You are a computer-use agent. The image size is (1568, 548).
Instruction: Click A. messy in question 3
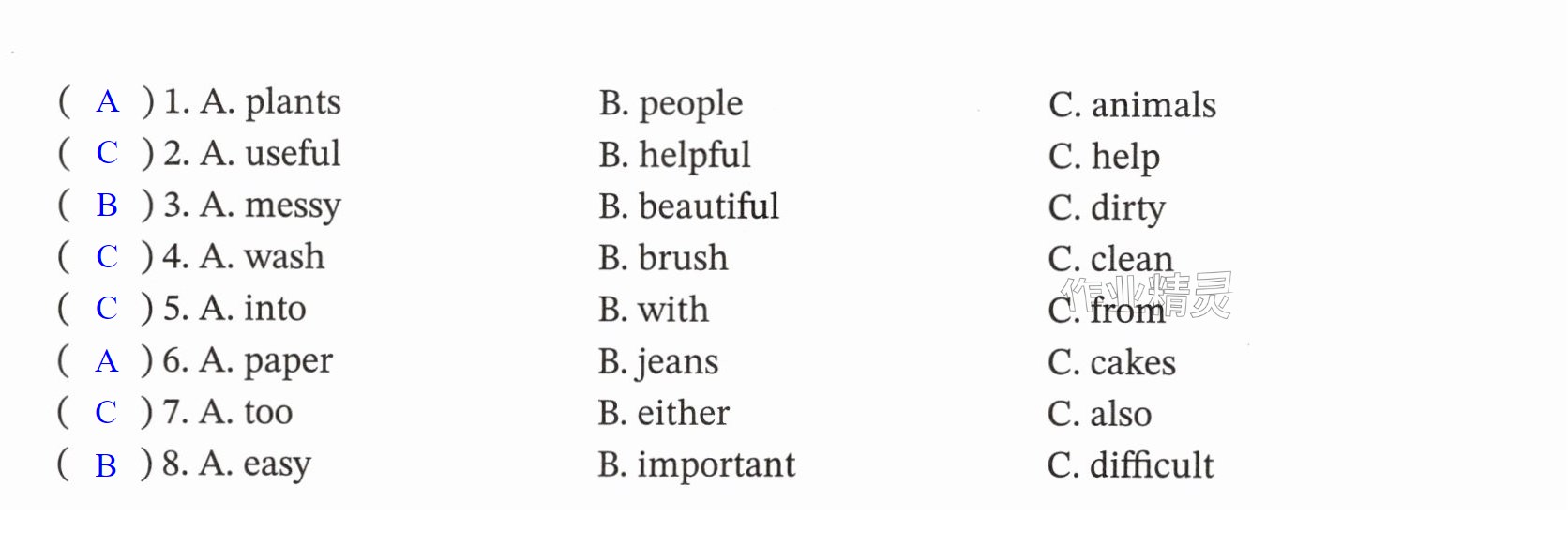[x=271, y=205]
